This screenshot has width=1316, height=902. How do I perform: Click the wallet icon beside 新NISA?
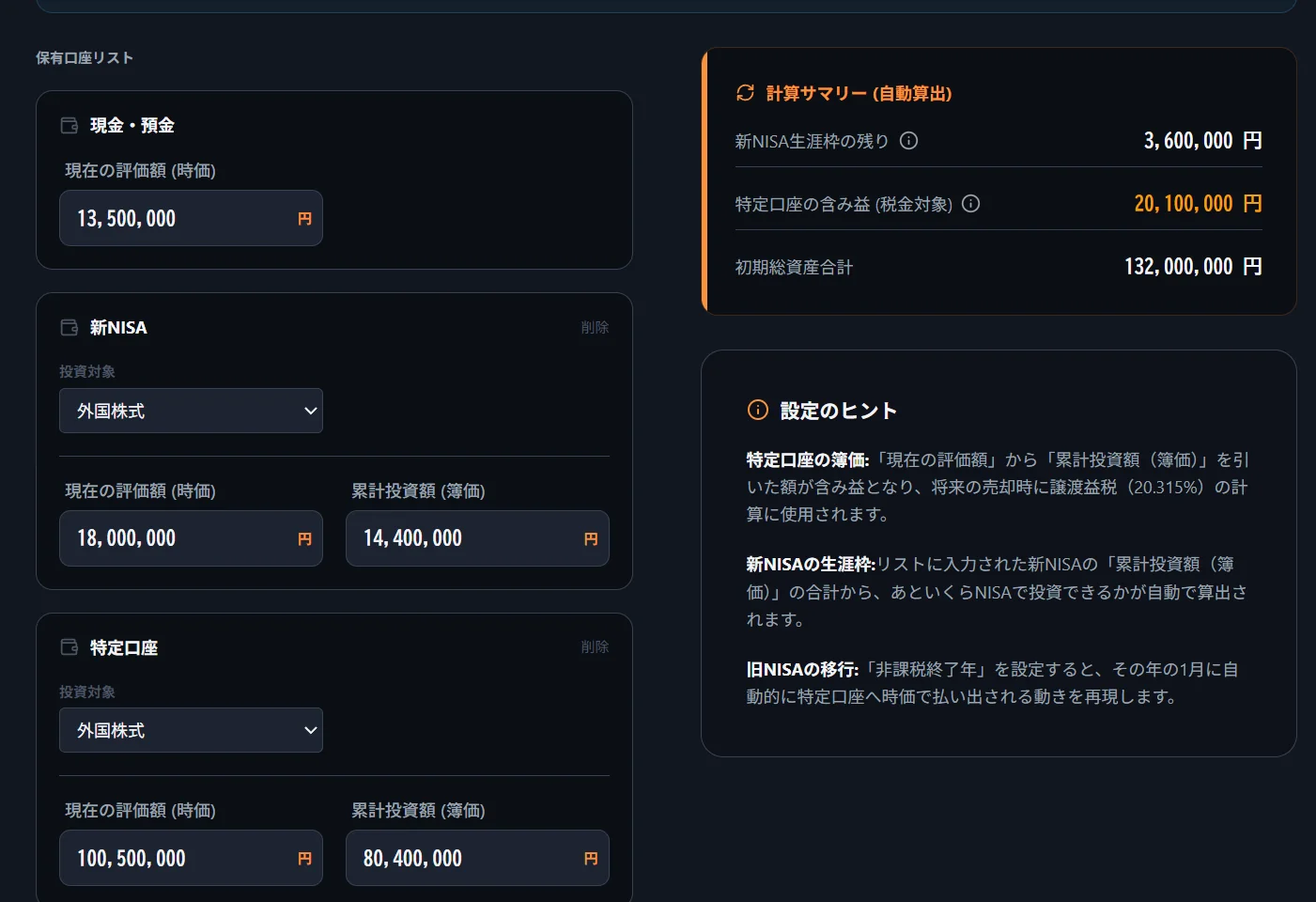click(70, 327)
